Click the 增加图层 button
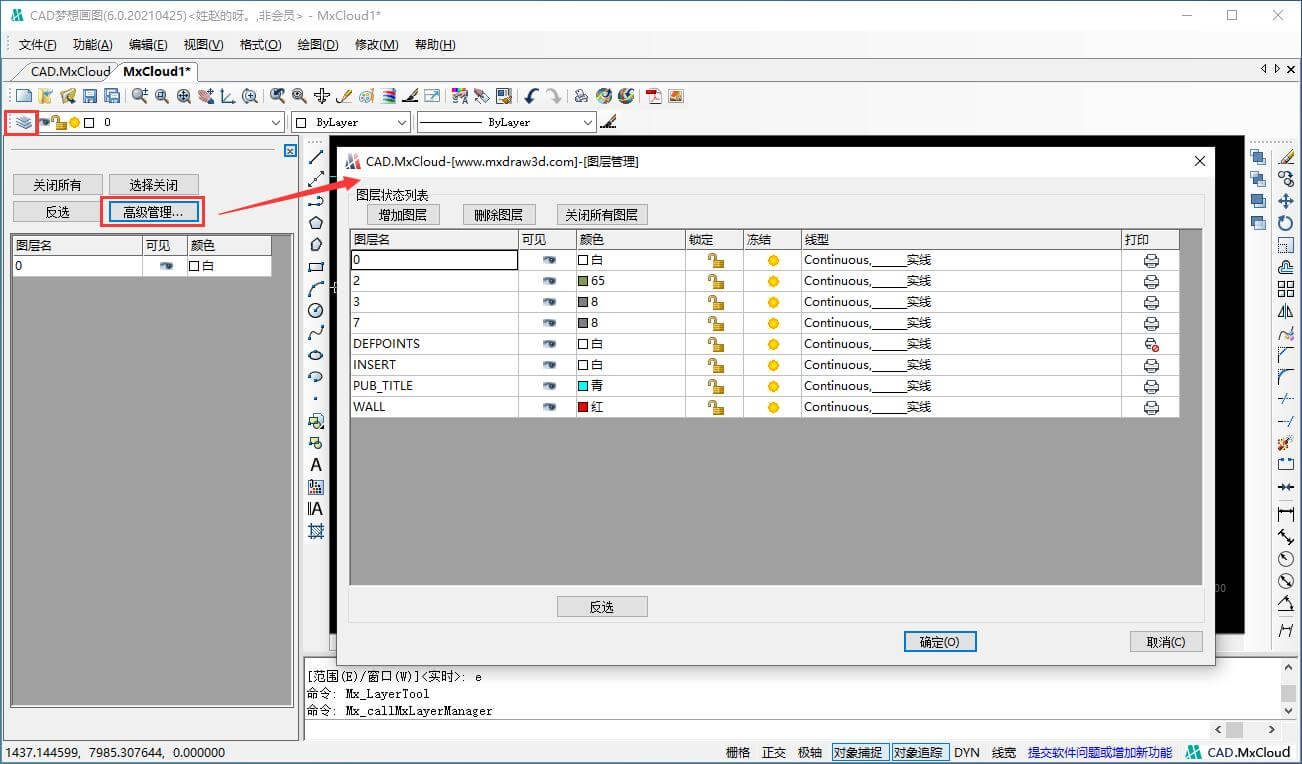 [403, 215]
